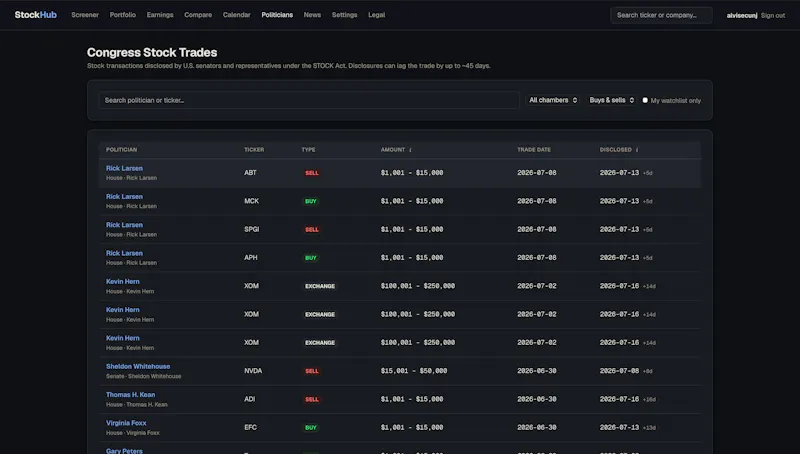This screenshot has height=454, width=800.
Task: Go to Settings in top nav
Action: click(x=344, y=15)
